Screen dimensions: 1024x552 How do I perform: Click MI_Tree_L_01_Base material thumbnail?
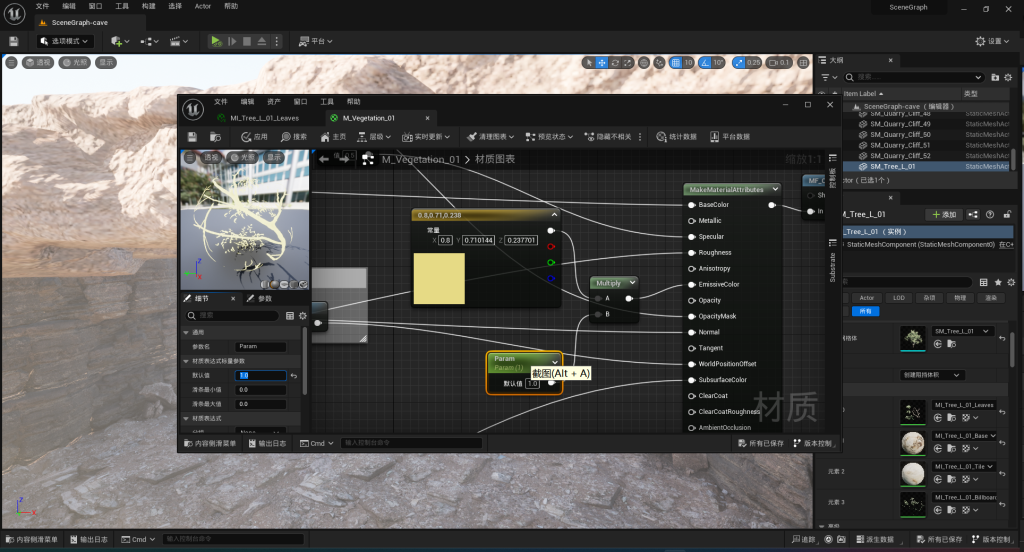[x=912, y=443]
